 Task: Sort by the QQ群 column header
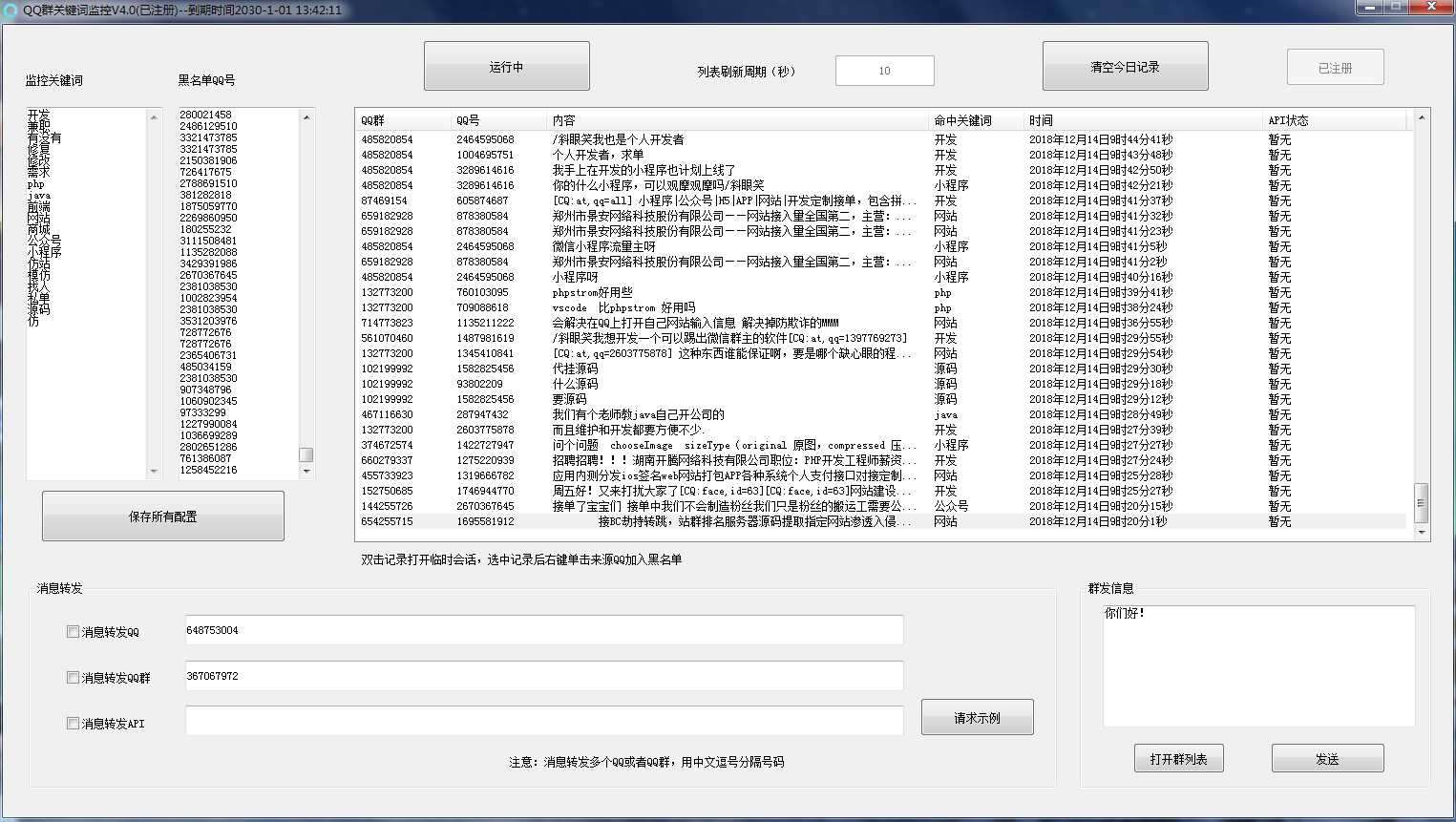(x=402, y=120)
